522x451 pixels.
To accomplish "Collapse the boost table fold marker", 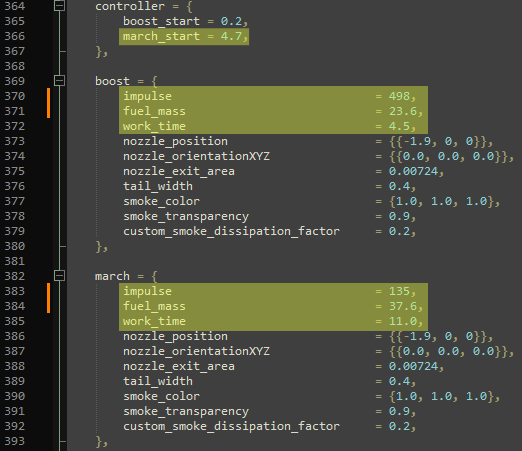I will pos(59,81).
